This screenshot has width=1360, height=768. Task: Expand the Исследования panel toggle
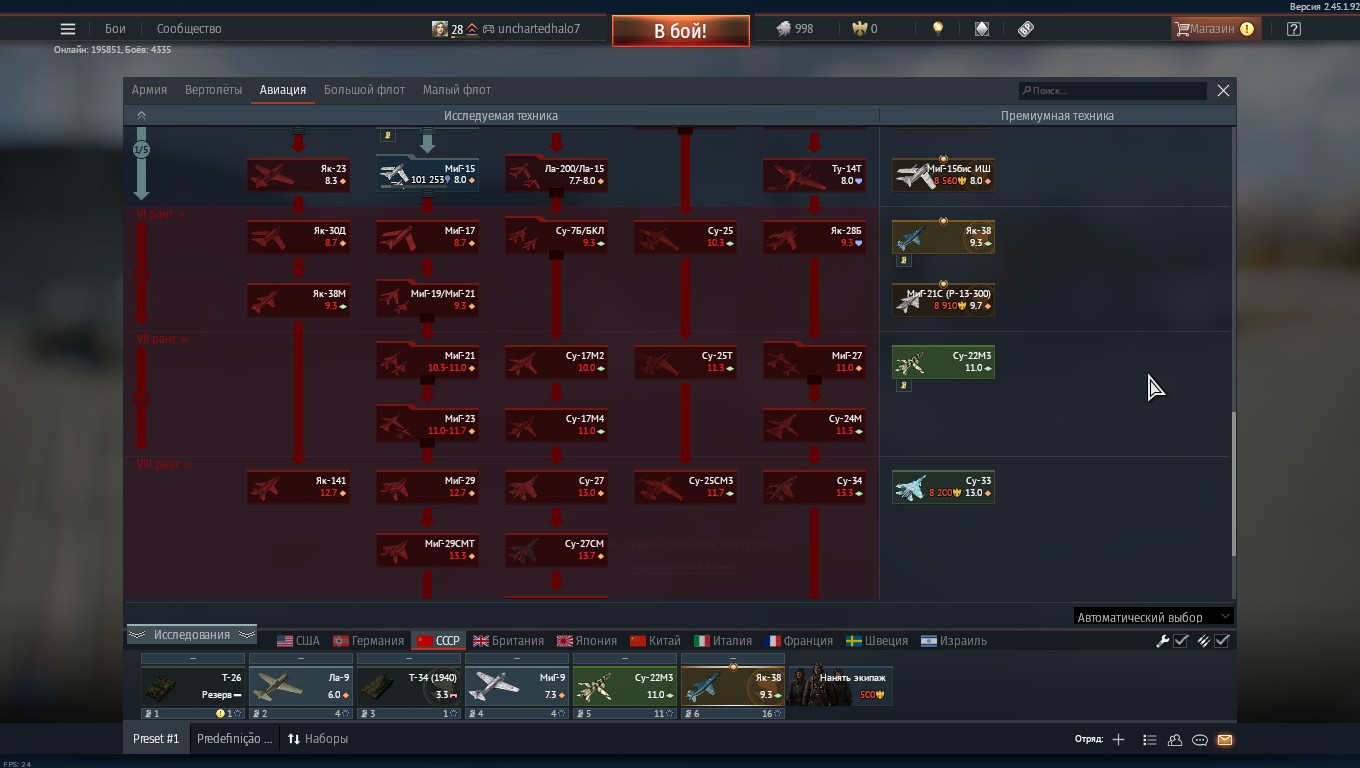[191, 635]
